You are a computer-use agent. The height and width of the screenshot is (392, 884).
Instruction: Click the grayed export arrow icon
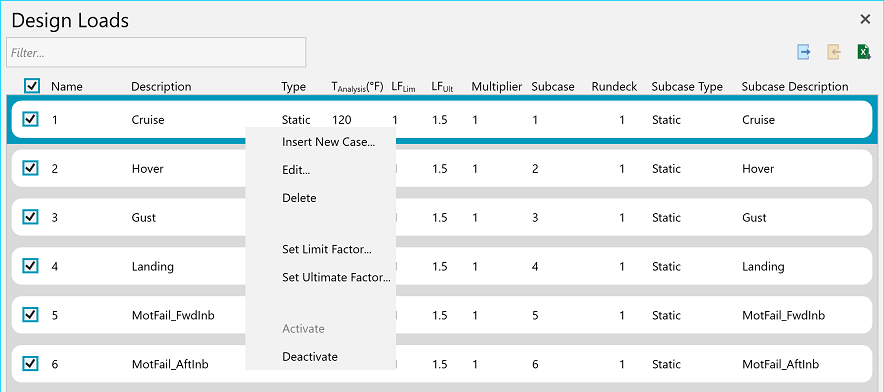pyautogui.click(x=834, y=52)
